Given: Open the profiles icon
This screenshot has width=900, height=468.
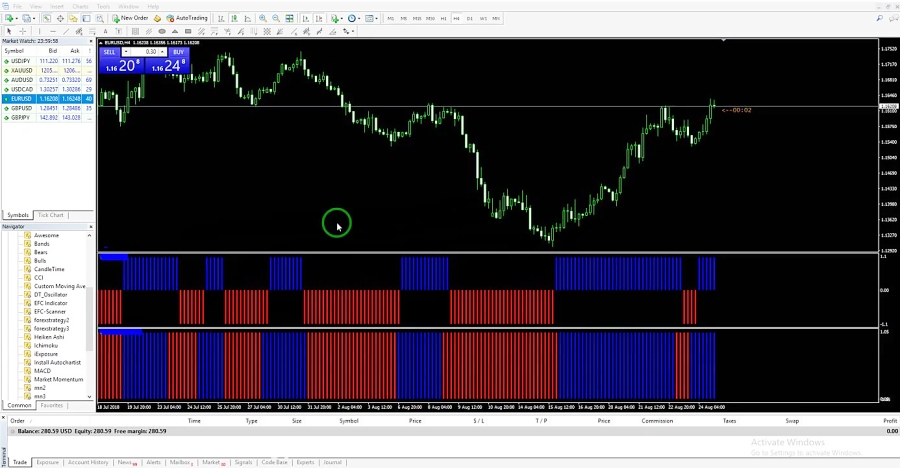Looking at the screenshot, I should 26,18.
